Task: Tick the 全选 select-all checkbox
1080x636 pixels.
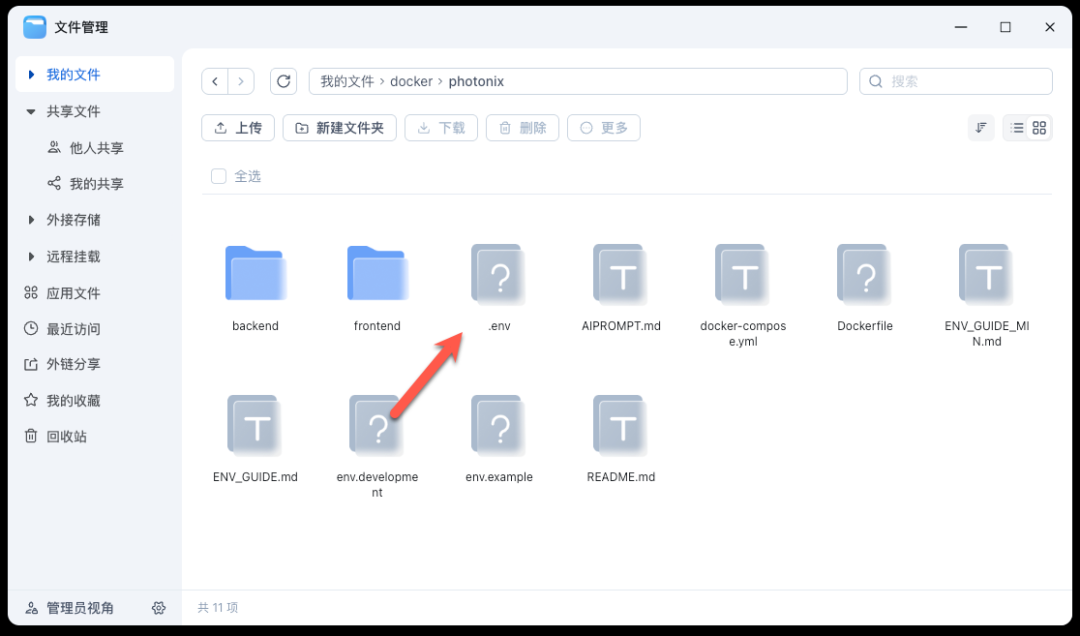Action: click(x=219, y=176)
